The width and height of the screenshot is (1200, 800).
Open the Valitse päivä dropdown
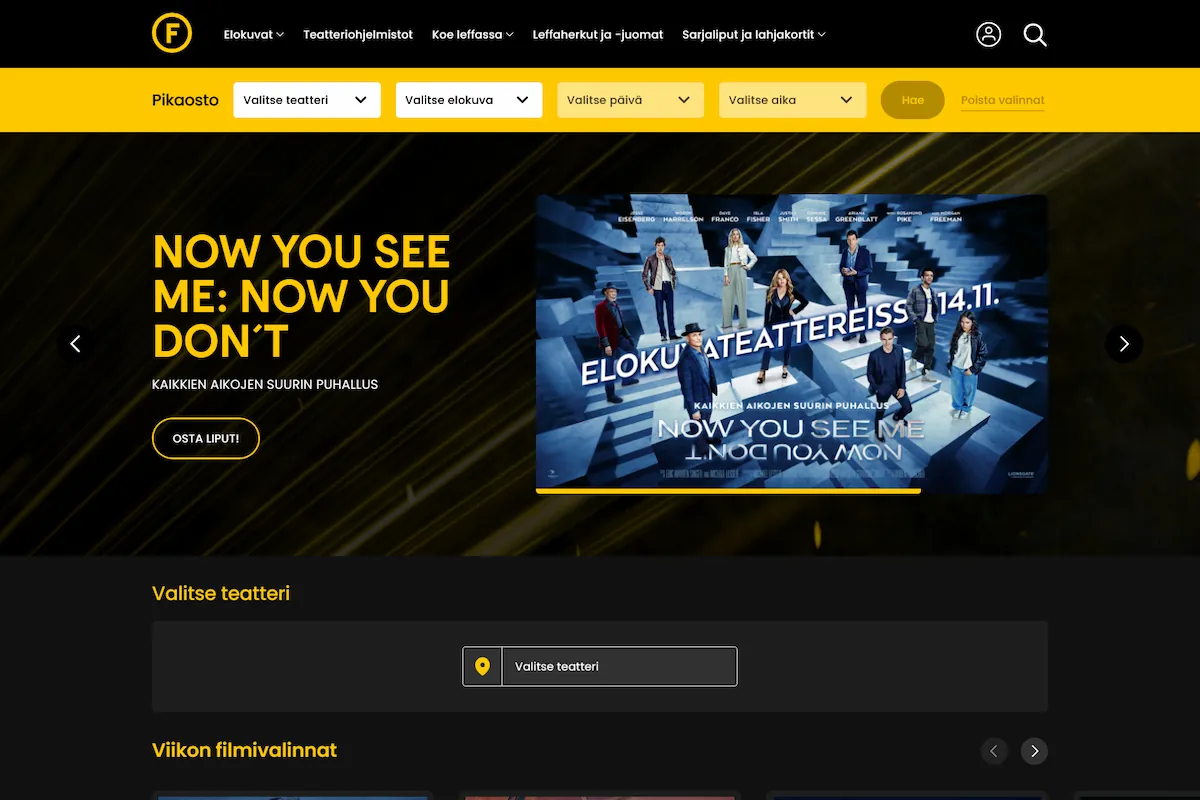(x=630, y=100)
